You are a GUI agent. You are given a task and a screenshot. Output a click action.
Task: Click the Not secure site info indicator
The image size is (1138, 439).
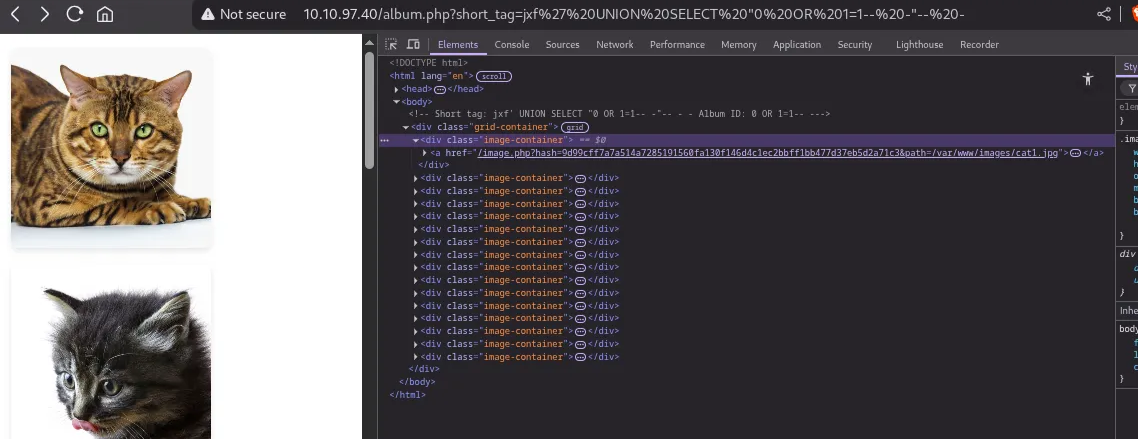pos(243,15)
